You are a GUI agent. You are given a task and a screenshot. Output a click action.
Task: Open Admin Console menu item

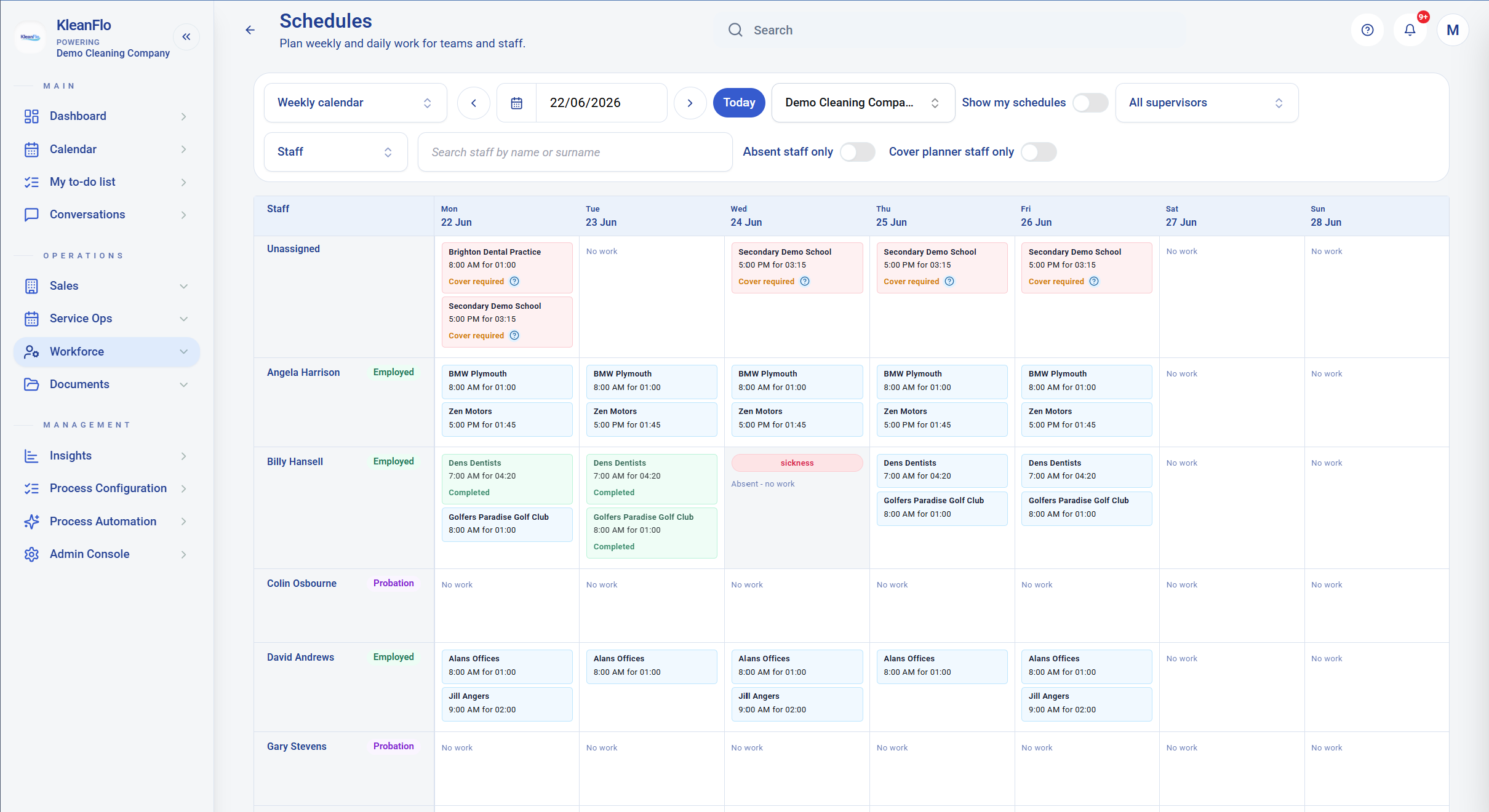click(x=106, y=554)
